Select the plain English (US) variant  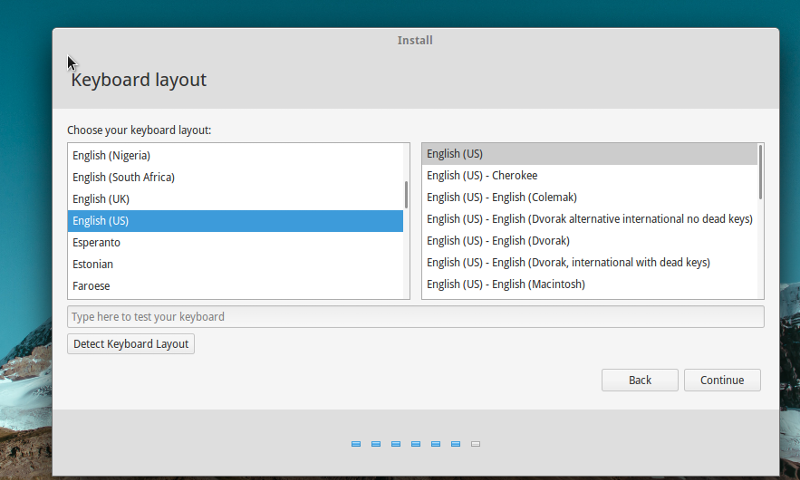[x=589, y=154]
